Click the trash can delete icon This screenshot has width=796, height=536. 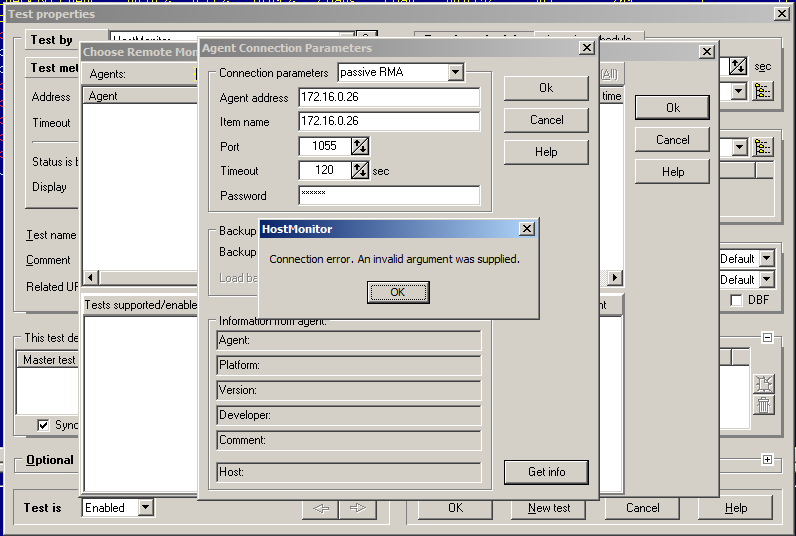(764, 405)
